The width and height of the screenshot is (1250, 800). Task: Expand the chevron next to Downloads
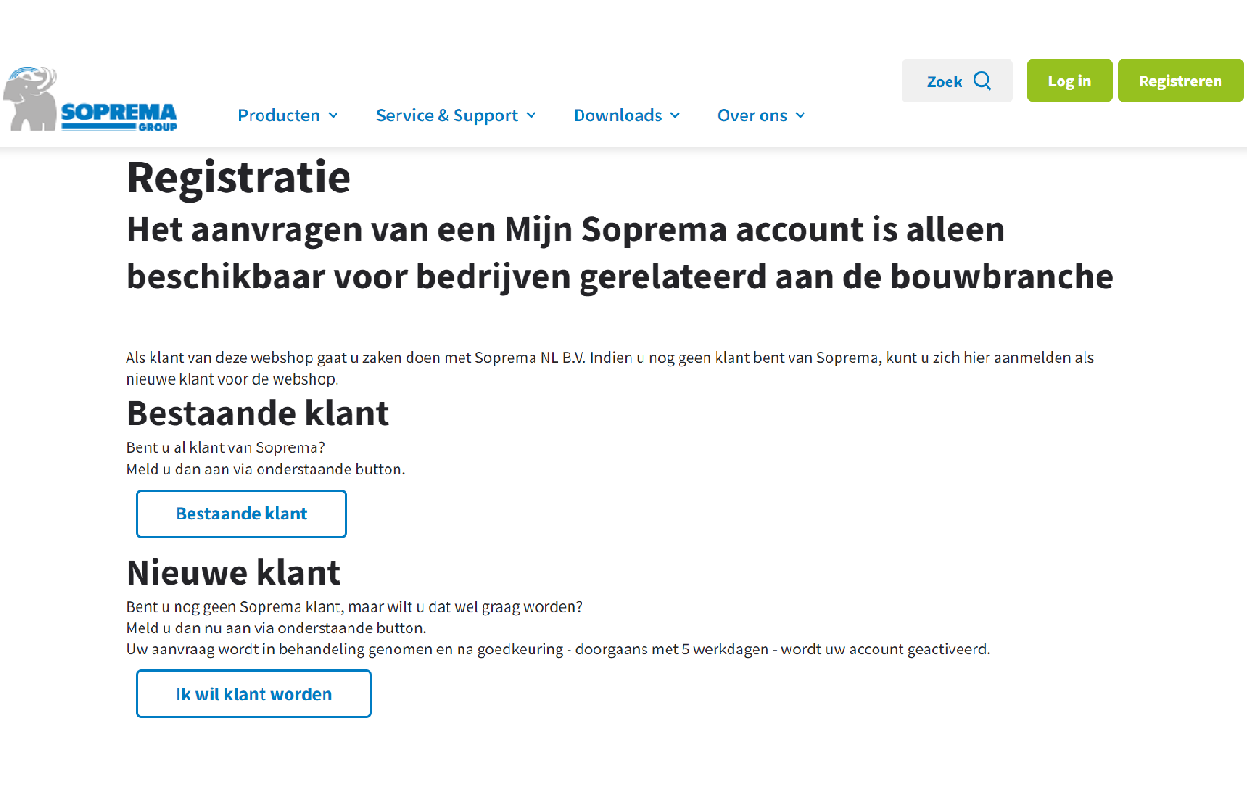675,116
